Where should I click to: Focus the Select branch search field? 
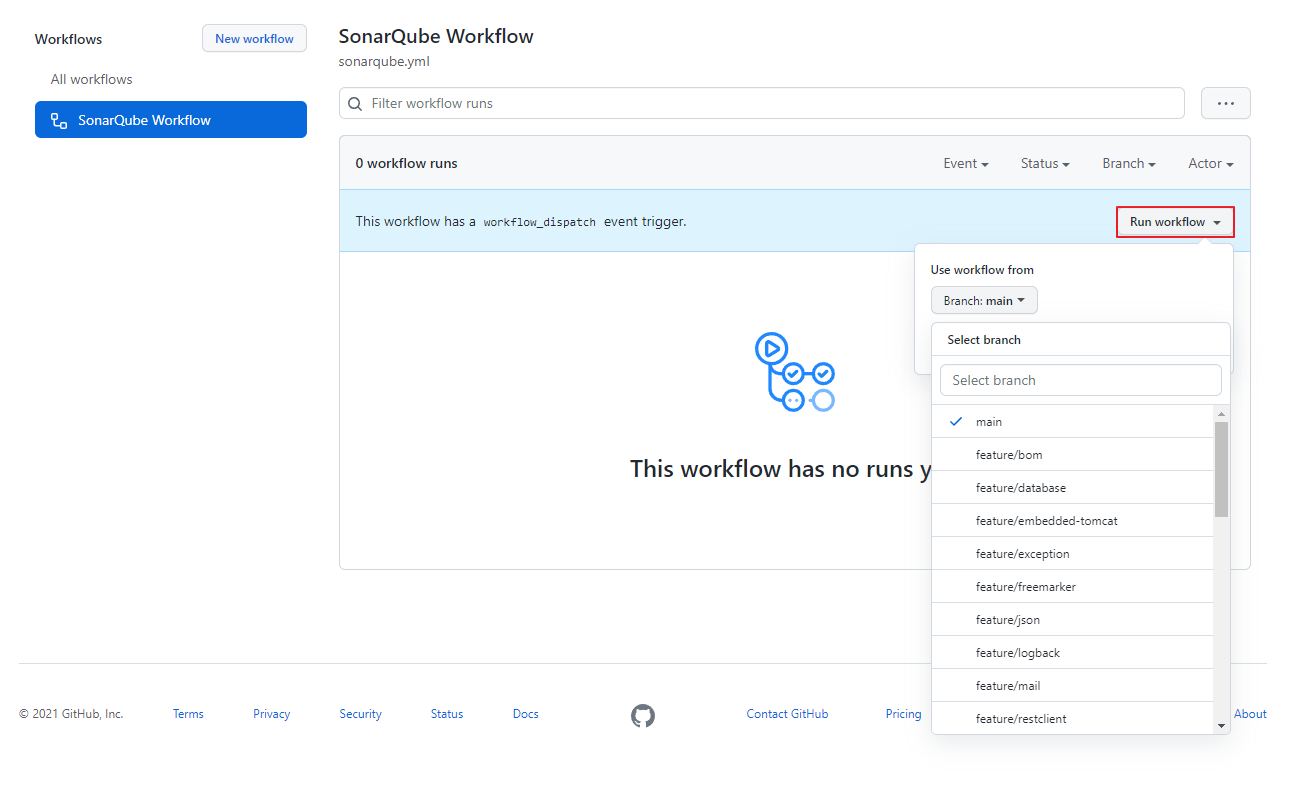pos(1080,380)
